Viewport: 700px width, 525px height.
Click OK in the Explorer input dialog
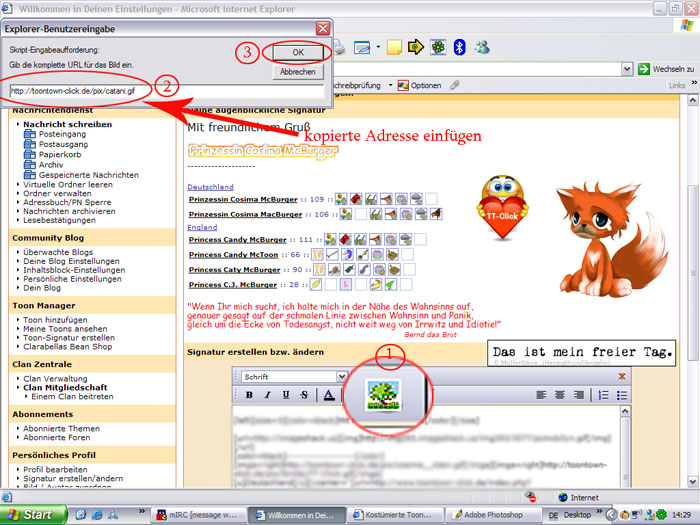pyautogui.click(x=298, y=52)
